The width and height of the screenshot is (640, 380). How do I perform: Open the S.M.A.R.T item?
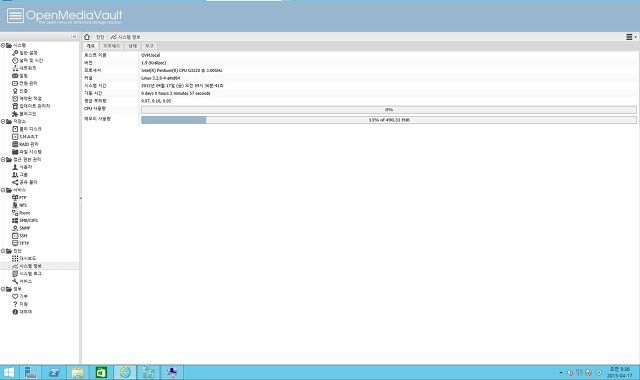[25, 137]
